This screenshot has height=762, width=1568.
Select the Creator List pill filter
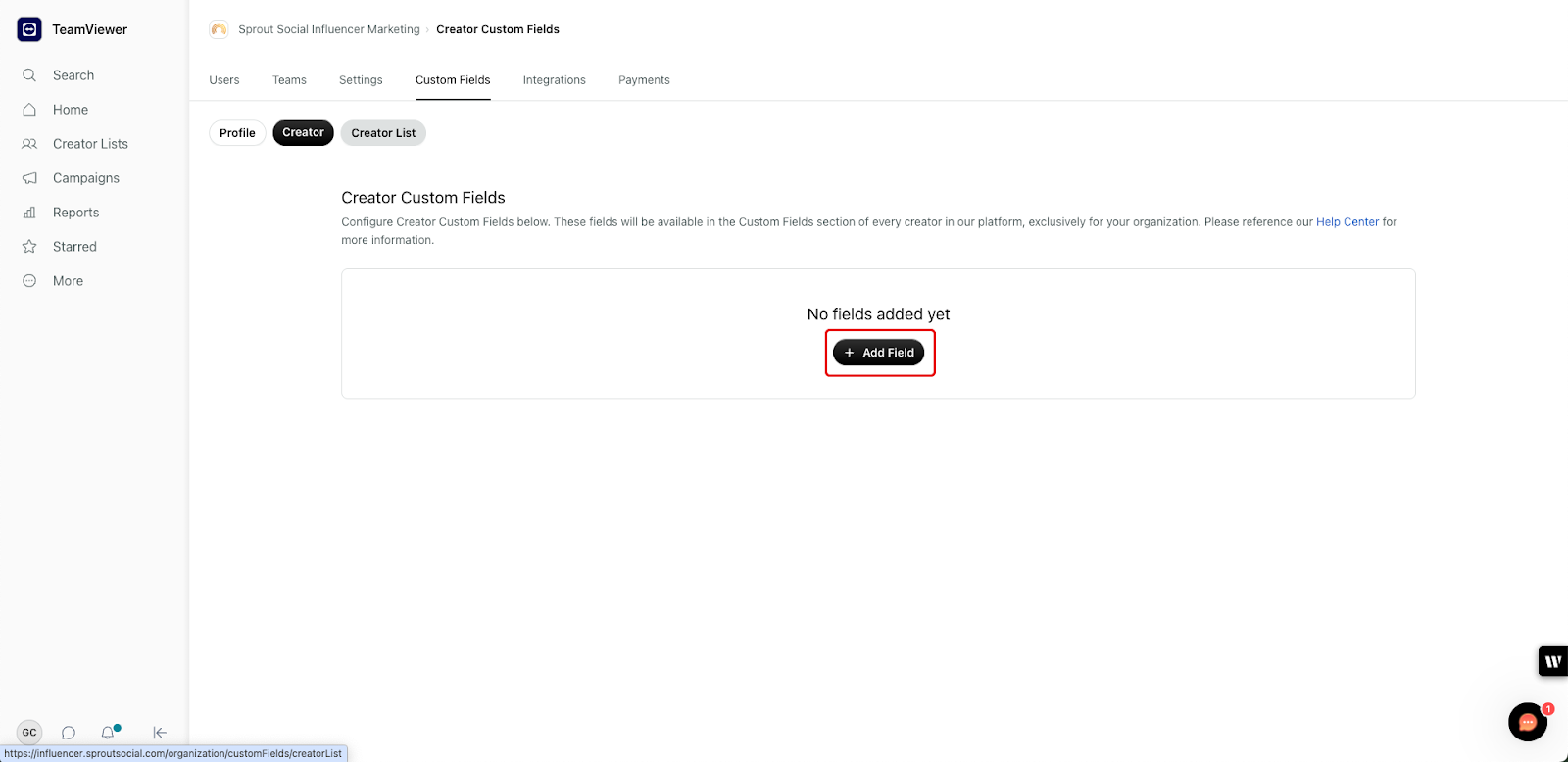[x=383, y=133]
